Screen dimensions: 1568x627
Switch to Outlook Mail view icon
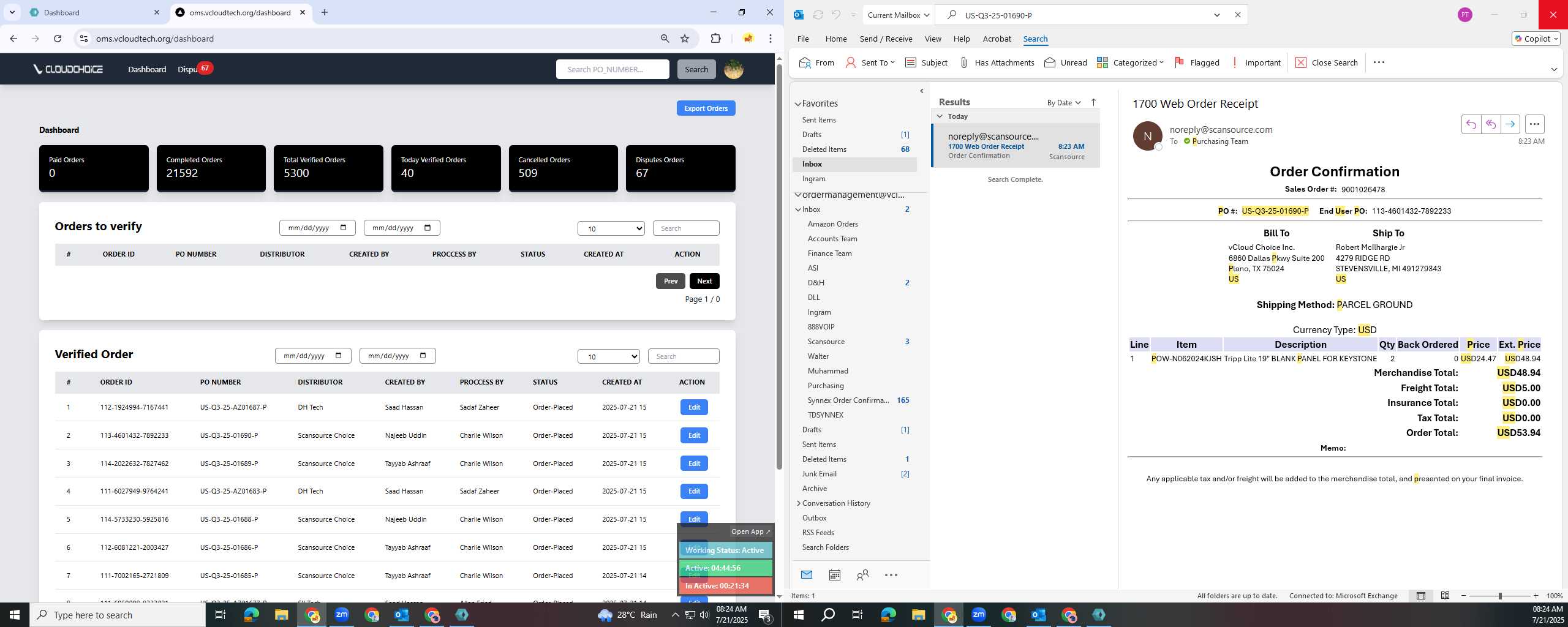point(806,574)
